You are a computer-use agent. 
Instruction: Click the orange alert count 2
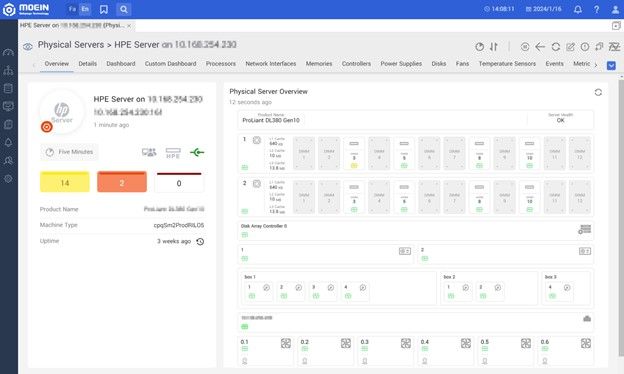pos(122,182)
